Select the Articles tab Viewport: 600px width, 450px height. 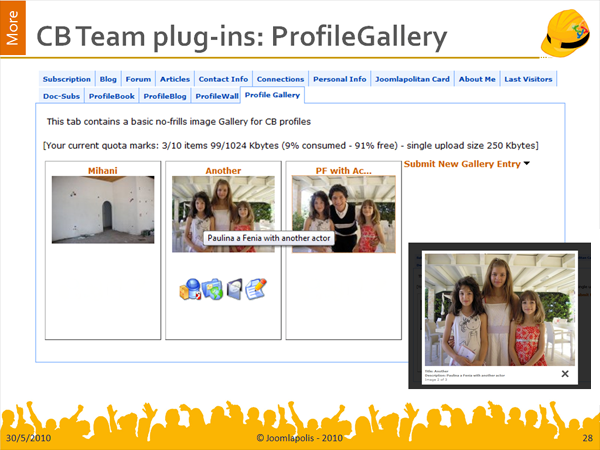(175, 79)
